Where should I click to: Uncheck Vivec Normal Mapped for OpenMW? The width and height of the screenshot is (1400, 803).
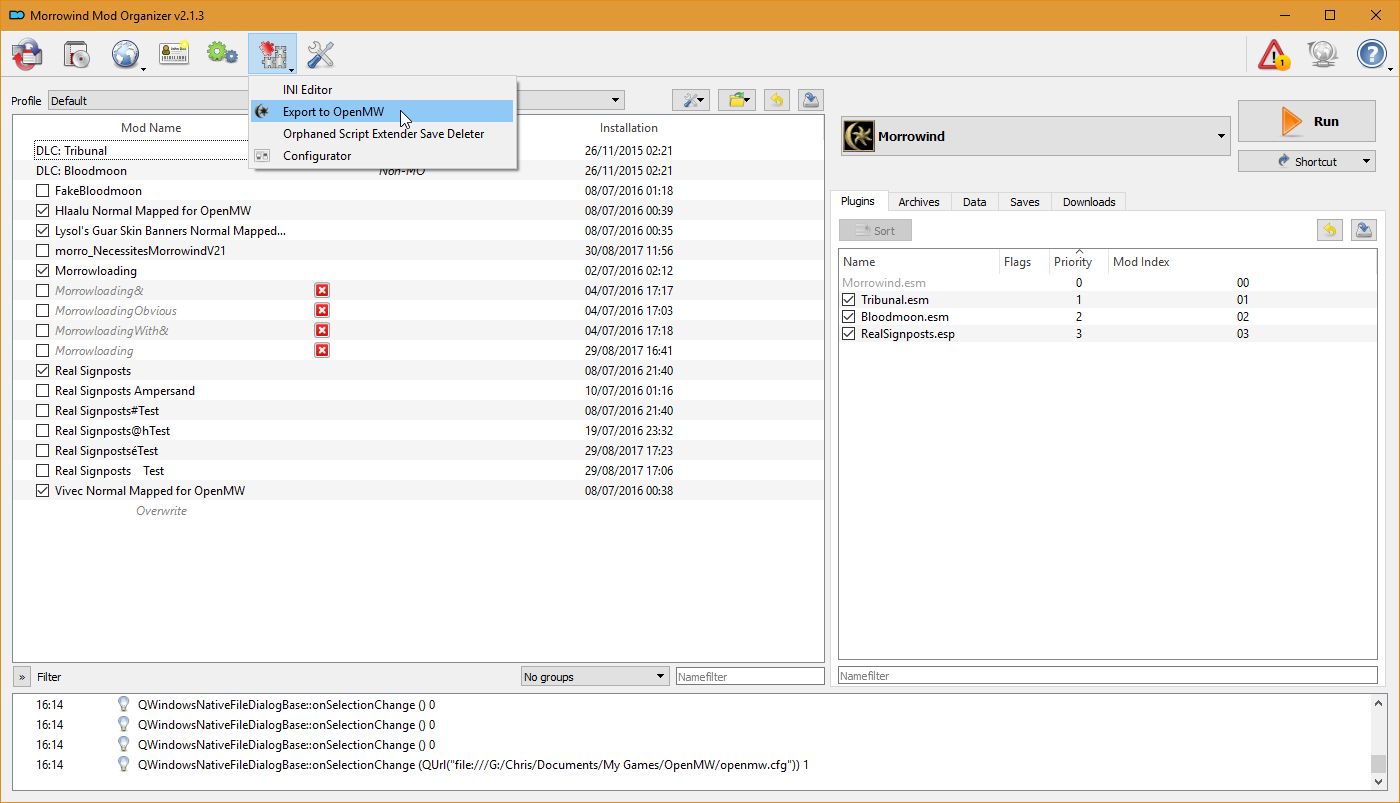(x=42, y=490)
